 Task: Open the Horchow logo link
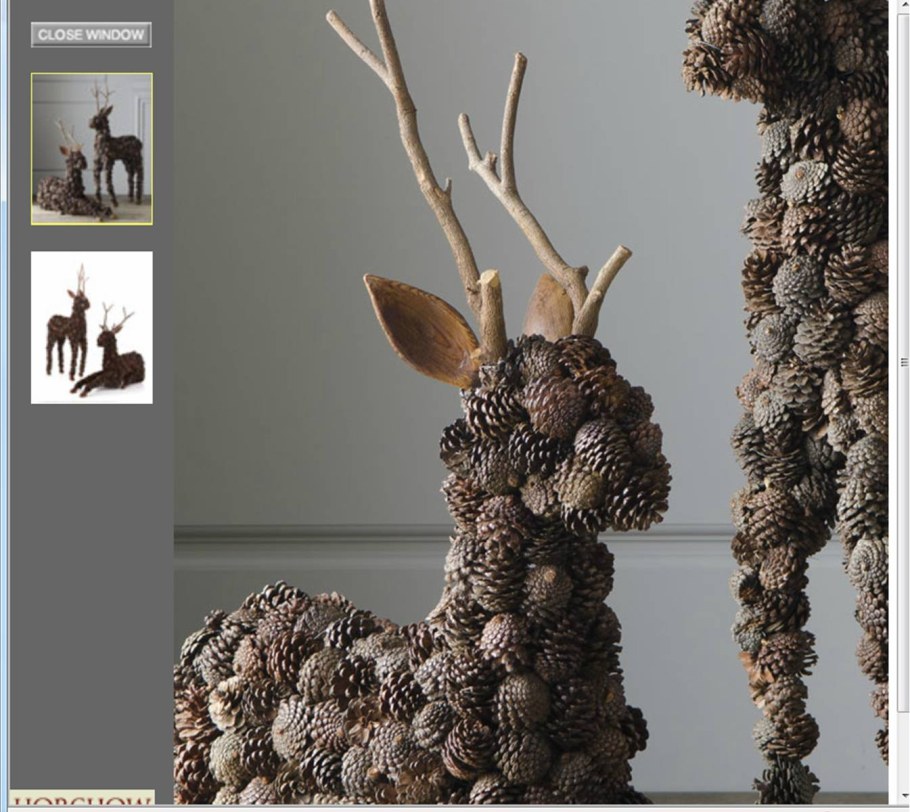(82, 798)
